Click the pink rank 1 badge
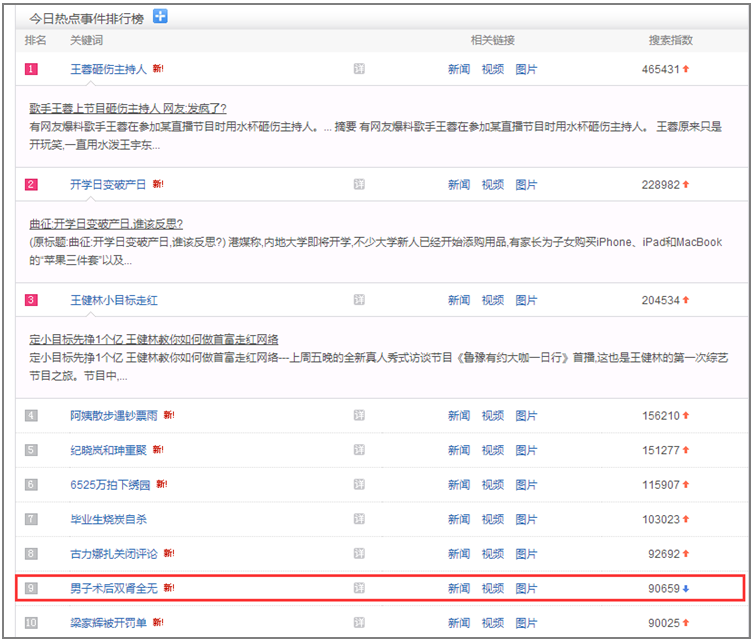The image size is (753, 641). (x=31, y=70)
